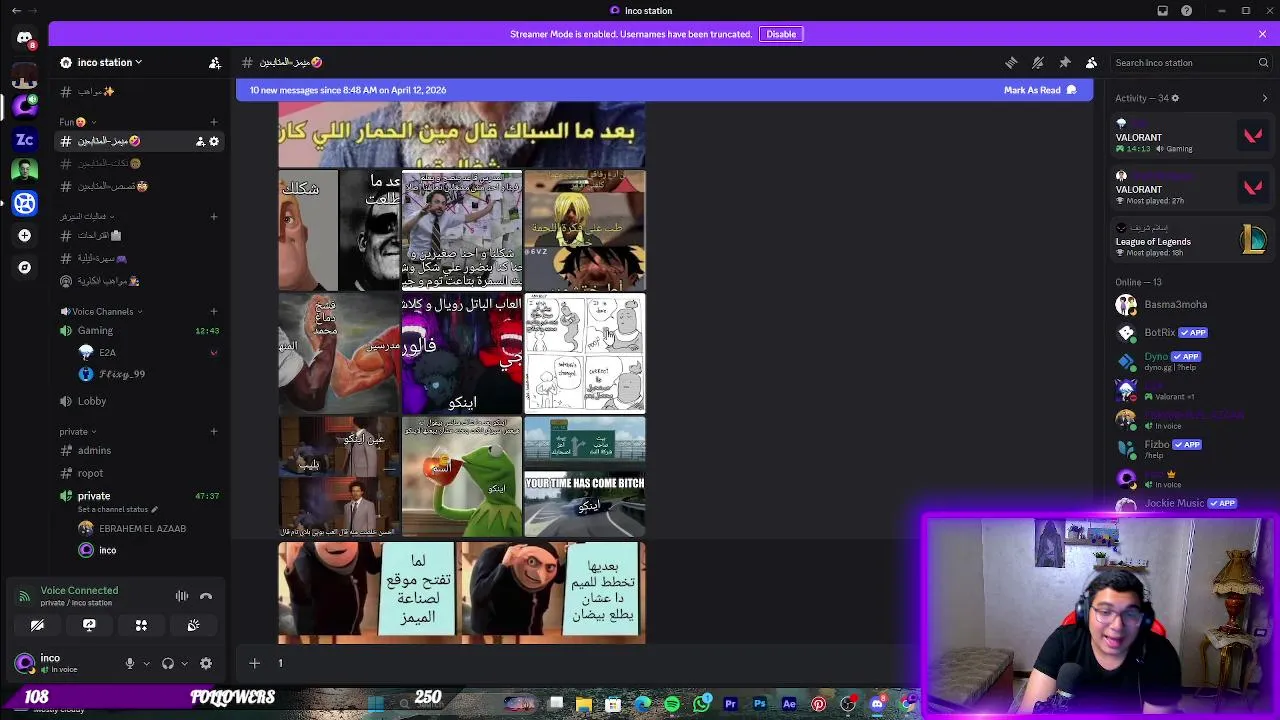This screenshot has height=720, width=1280.
Task: Mute the microphone
Action: pos(129,663)
